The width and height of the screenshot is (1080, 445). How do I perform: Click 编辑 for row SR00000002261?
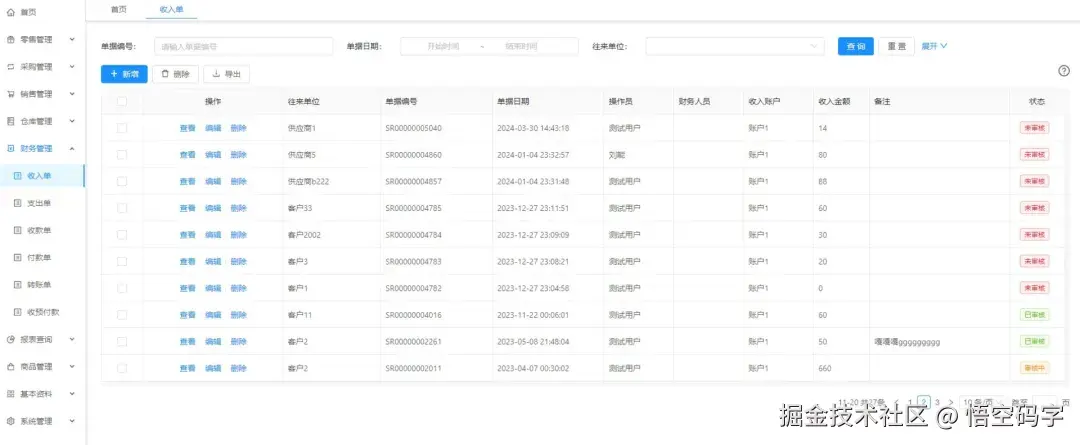[x=213, y=342]
